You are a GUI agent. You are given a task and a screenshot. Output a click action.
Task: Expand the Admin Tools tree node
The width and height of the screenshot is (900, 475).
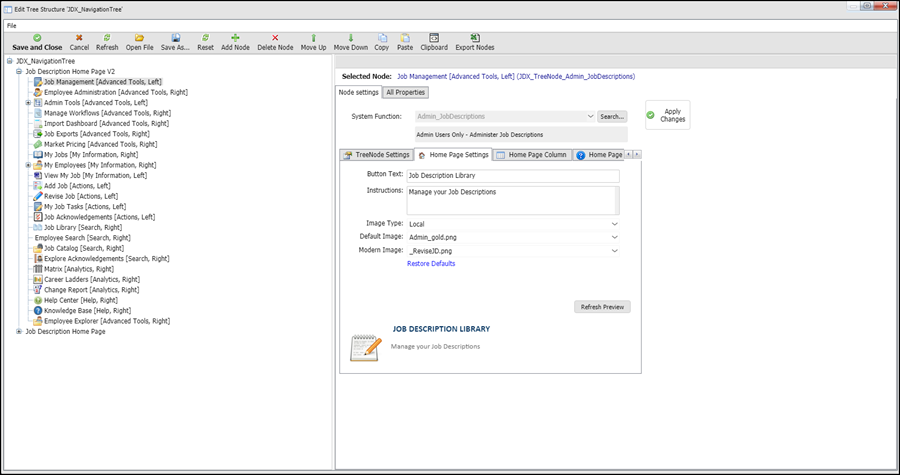28,103
